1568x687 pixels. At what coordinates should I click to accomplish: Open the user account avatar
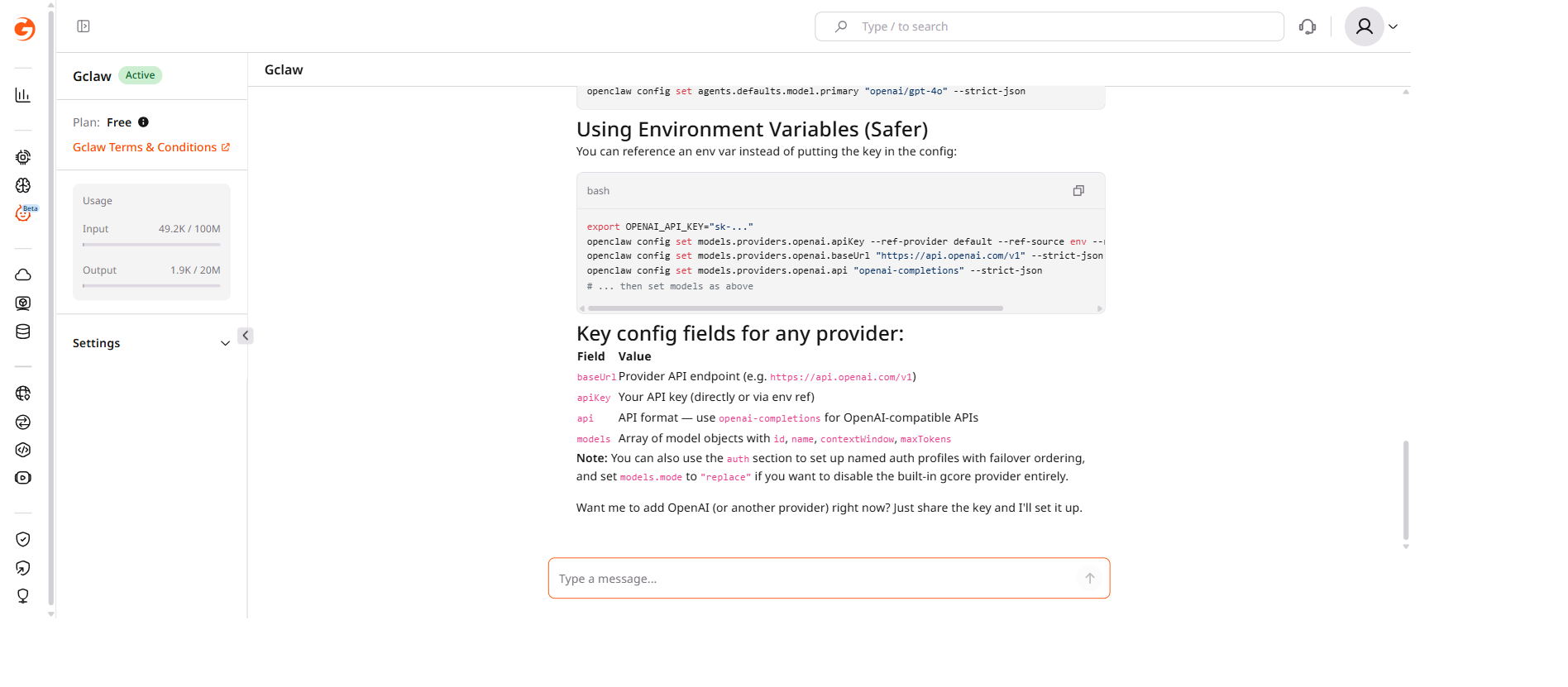tap(1365, 26)
